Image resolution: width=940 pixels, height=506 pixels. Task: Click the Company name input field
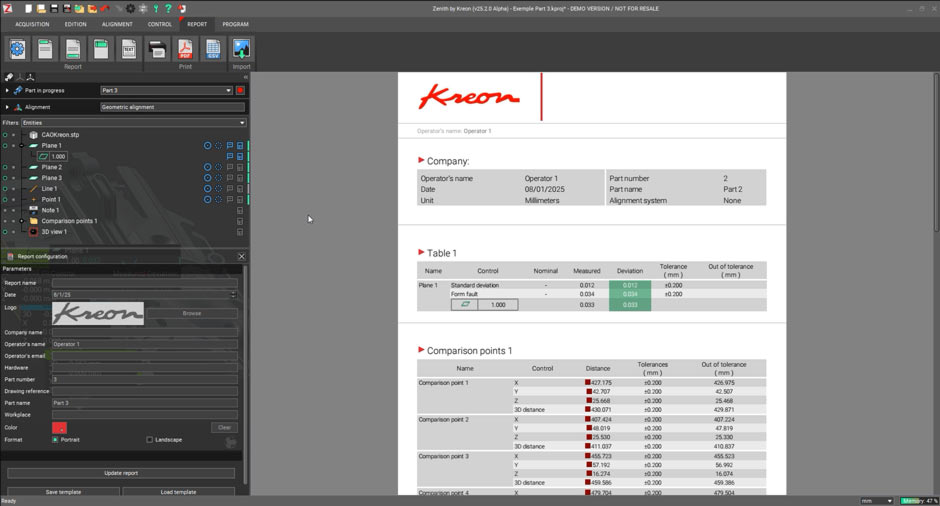coord(144,332)
